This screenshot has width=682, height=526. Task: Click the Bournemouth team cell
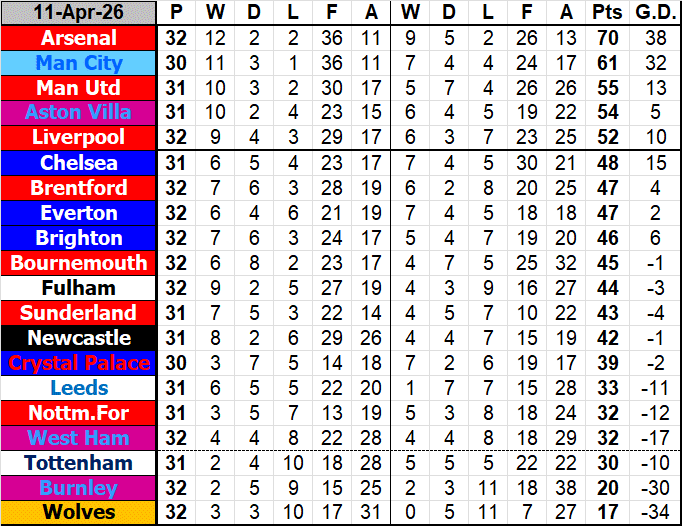tap(79, 263)
